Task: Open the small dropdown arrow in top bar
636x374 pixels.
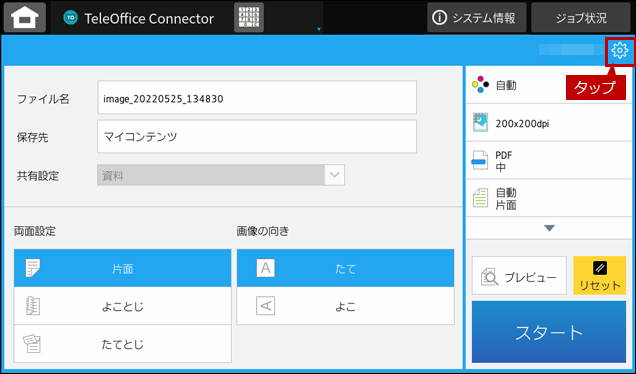Action: point(319,29)
